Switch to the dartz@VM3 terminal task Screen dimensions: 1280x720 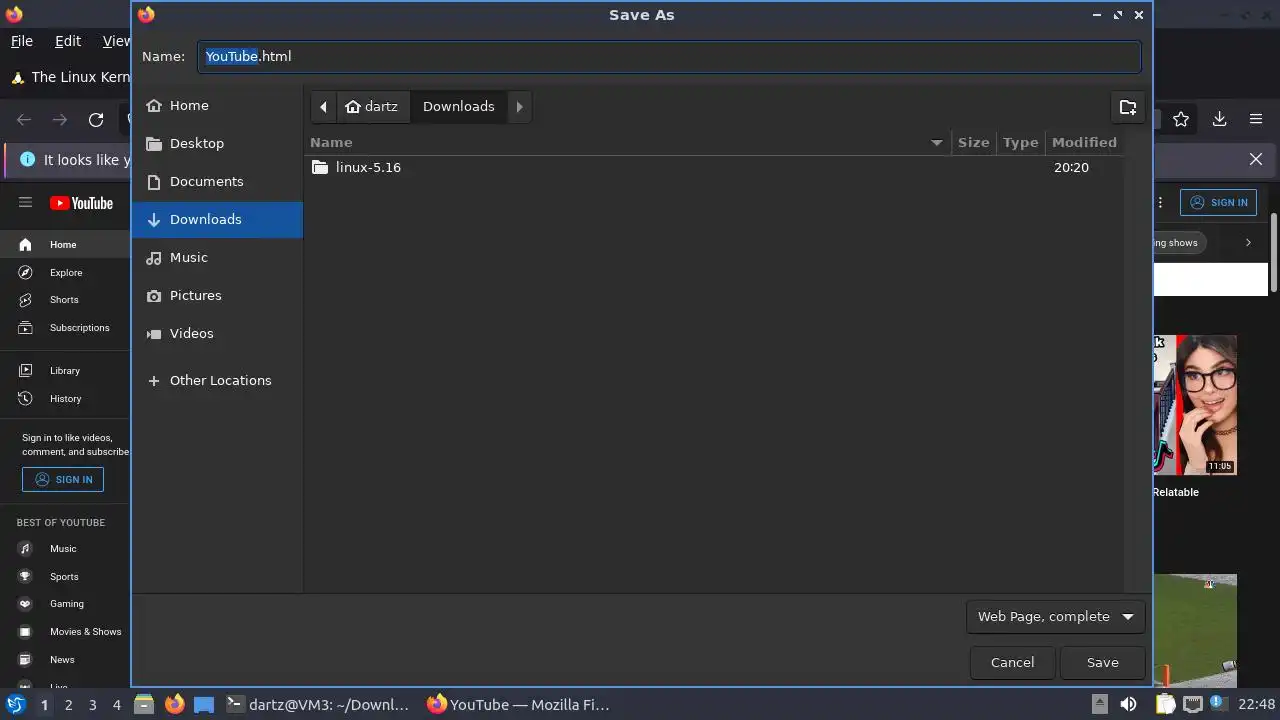click(318, 705)
